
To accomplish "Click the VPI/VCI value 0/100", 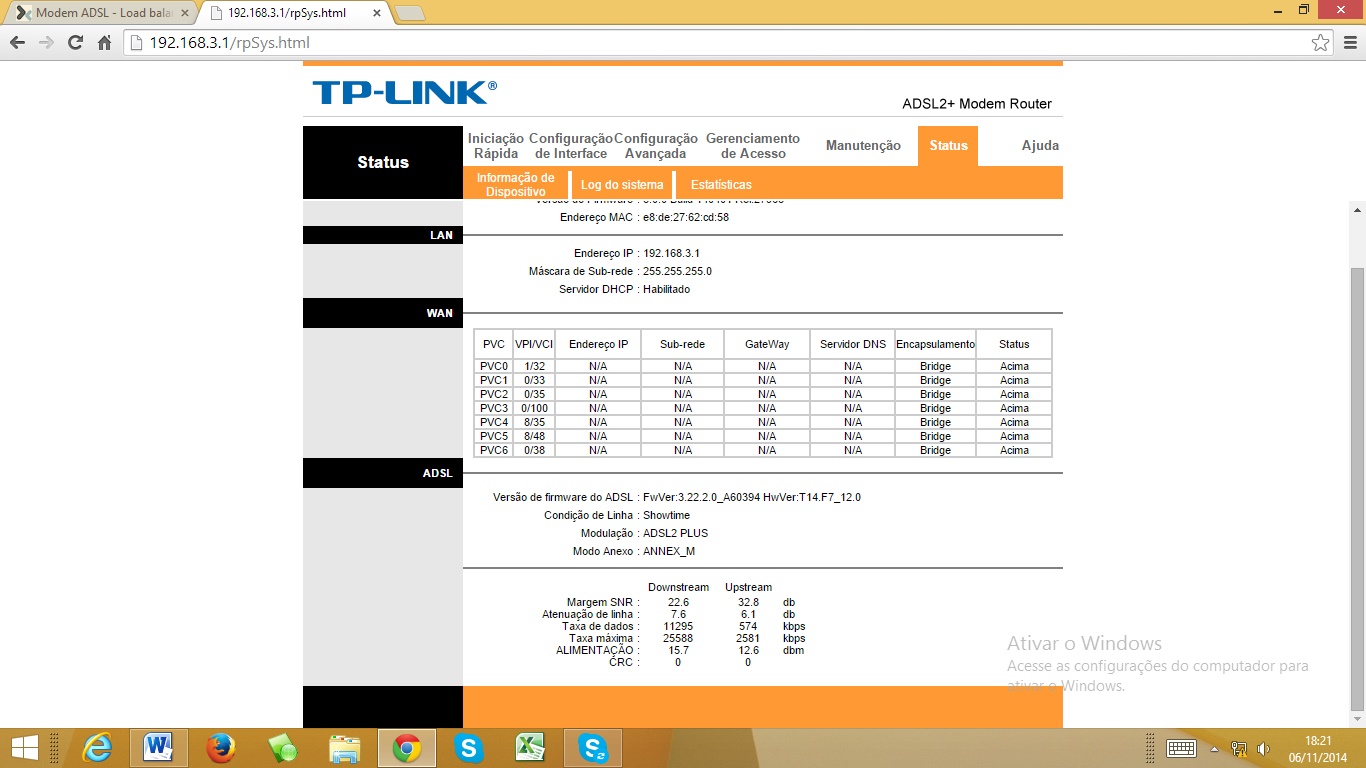I will click(x=535, y=408).
